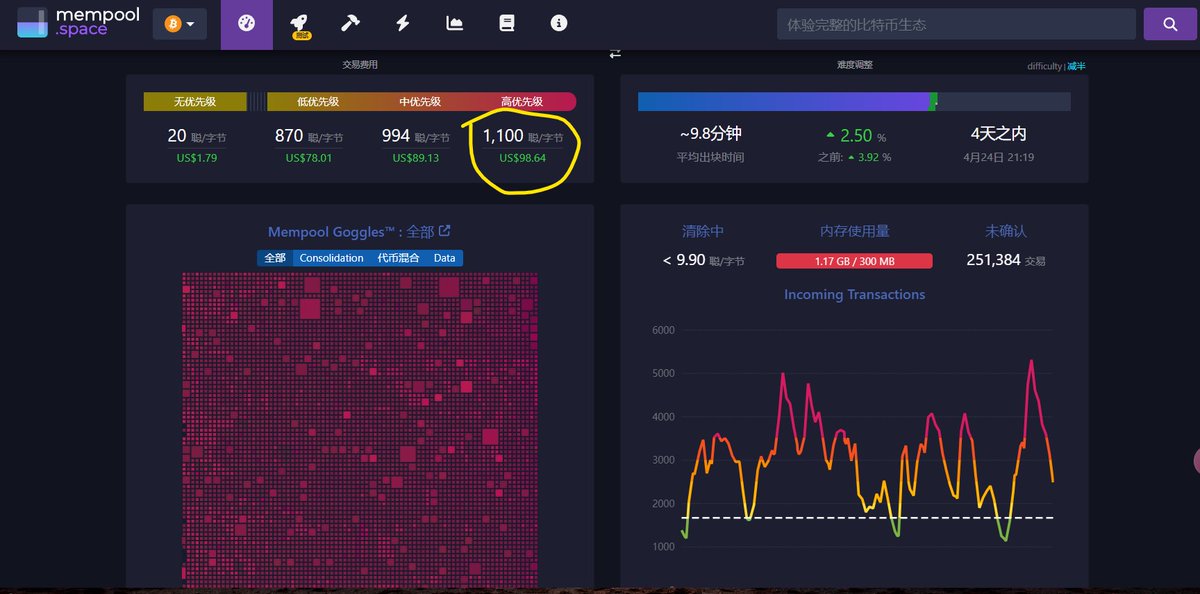Screen dimensions: 1200x594
Task: Click the < 9.90 purging fee value
Action: (683, 260)
